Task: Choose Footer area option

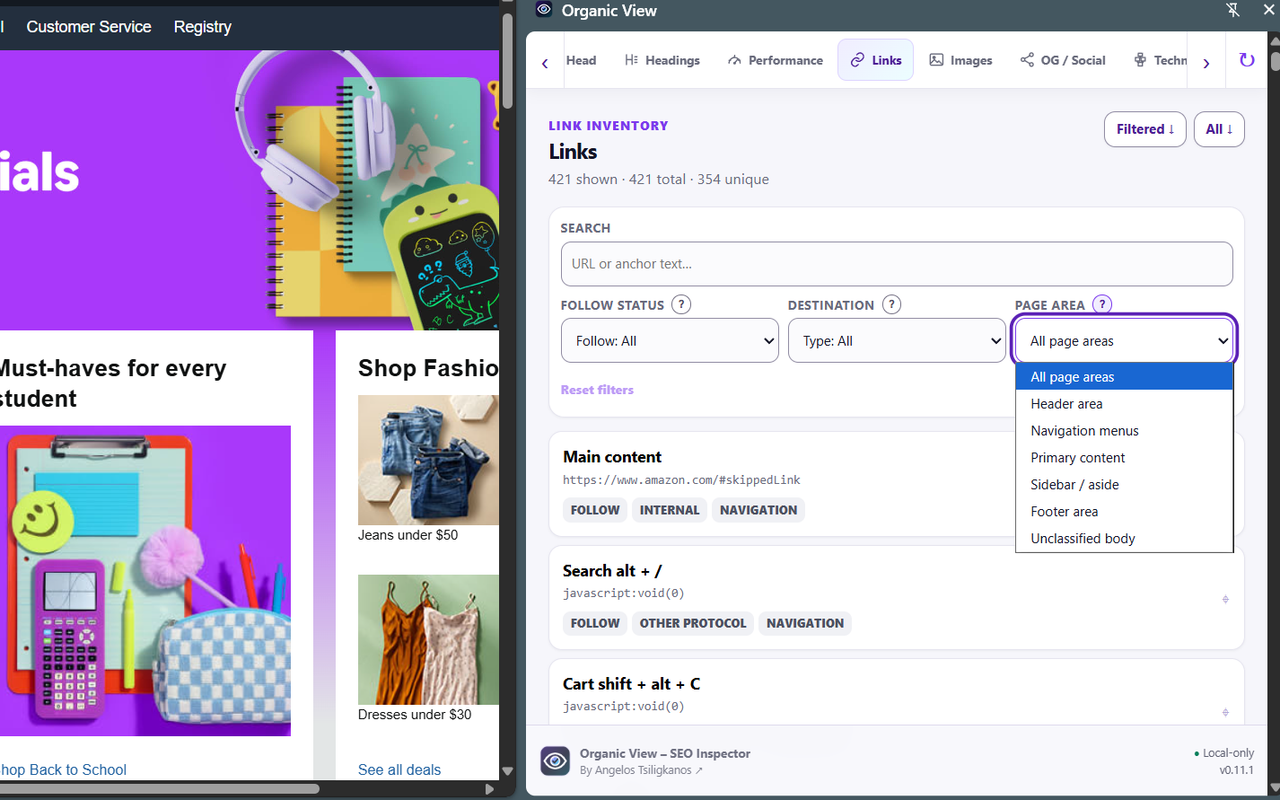Action: click(x=1124, y=512)
